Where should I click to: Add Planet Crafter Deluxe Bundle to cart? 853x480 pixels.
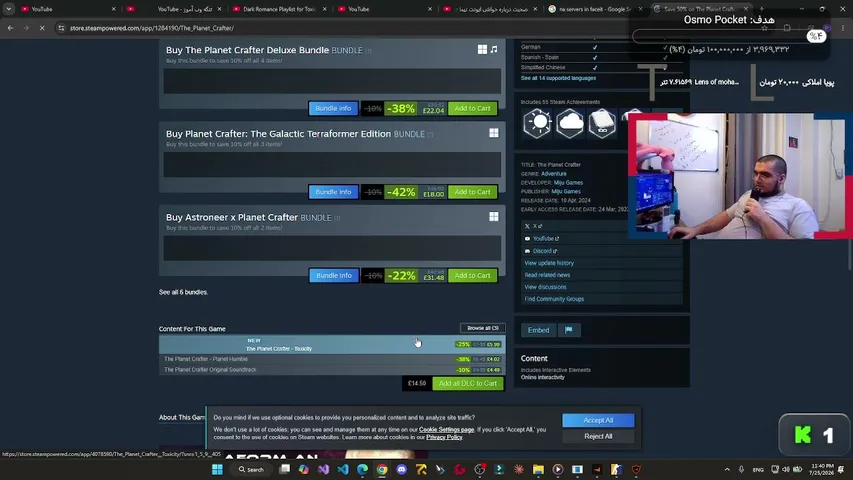point(472,108)
